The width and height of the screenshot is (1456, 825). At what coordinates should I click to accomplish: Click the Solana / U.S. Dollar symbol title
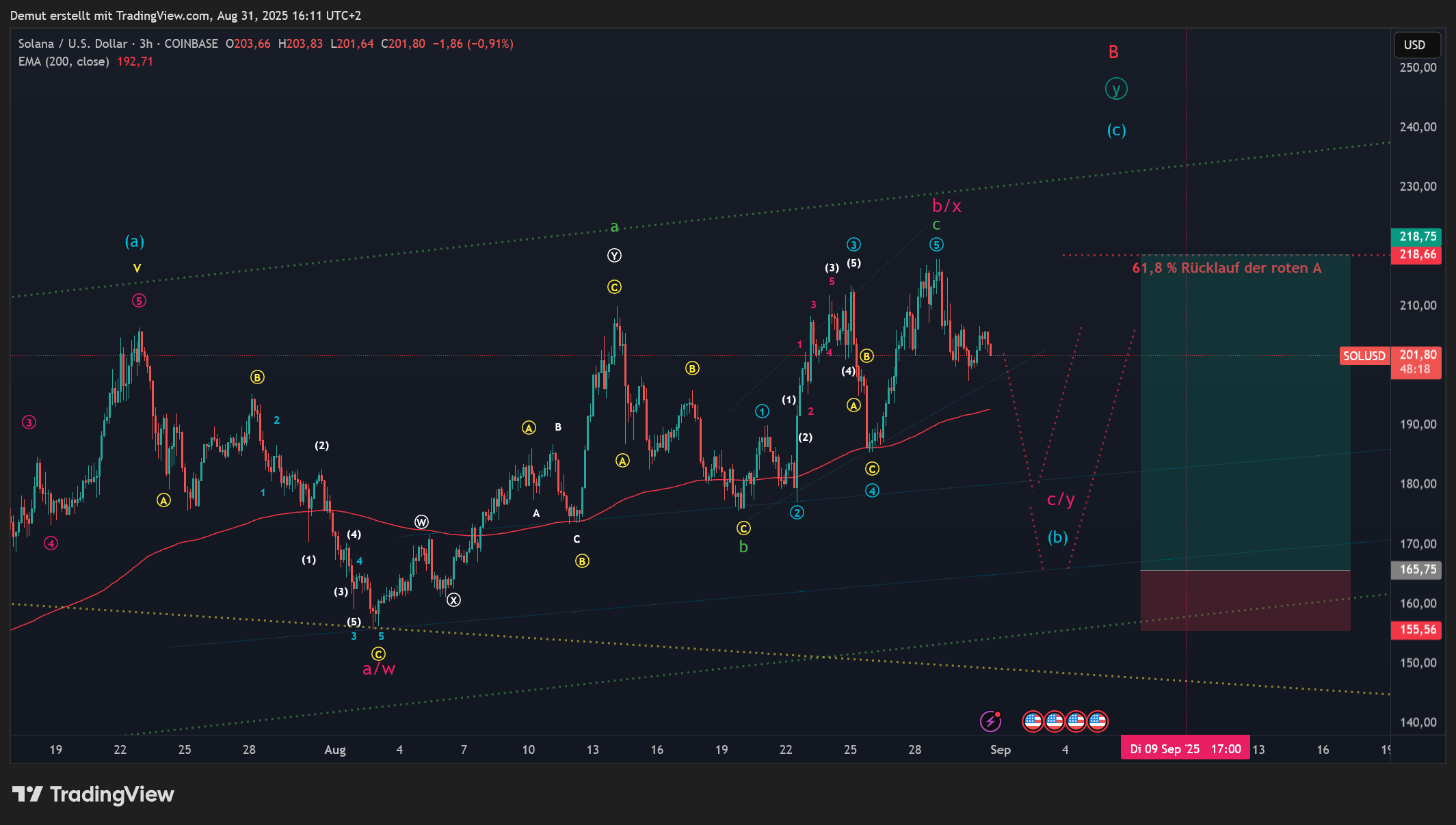pos(74,44)
